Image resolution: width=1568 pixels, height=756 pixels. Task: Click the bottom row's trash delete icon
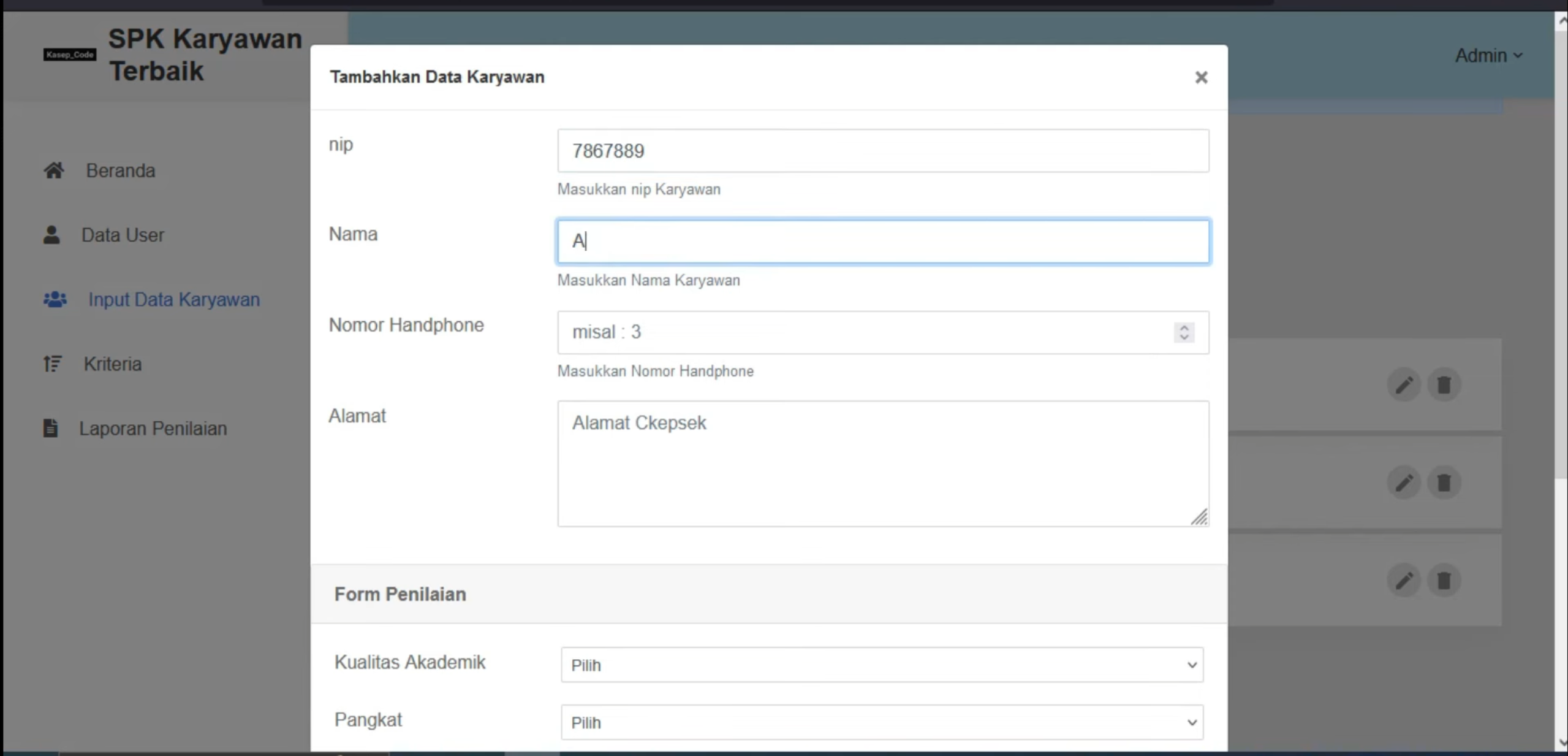1444,581
